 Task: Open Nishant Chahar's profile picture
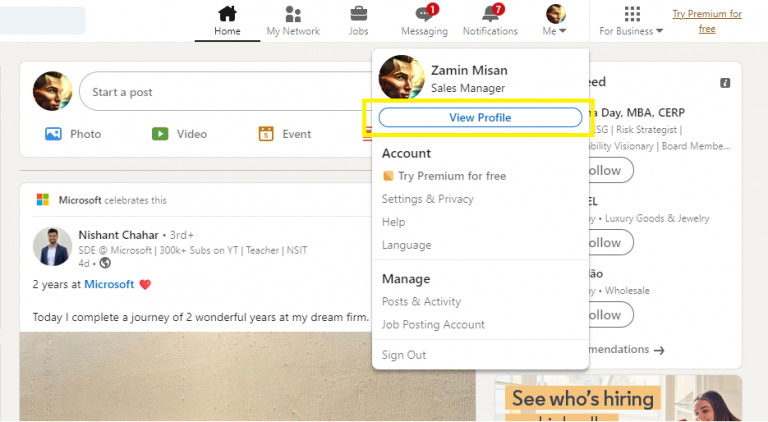[x=52, y=246]
